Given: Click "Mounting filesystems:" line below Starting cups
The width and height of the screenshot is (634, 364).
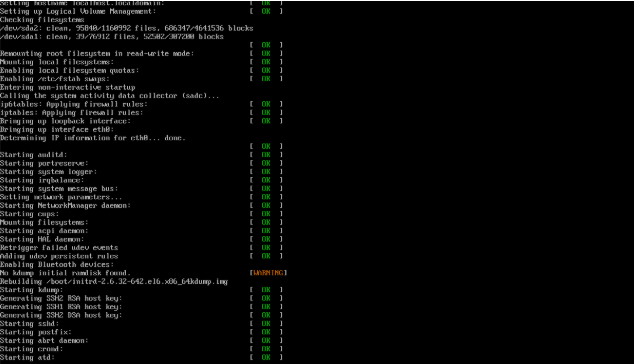Looking at the screenshot, I should pos(44,222).
